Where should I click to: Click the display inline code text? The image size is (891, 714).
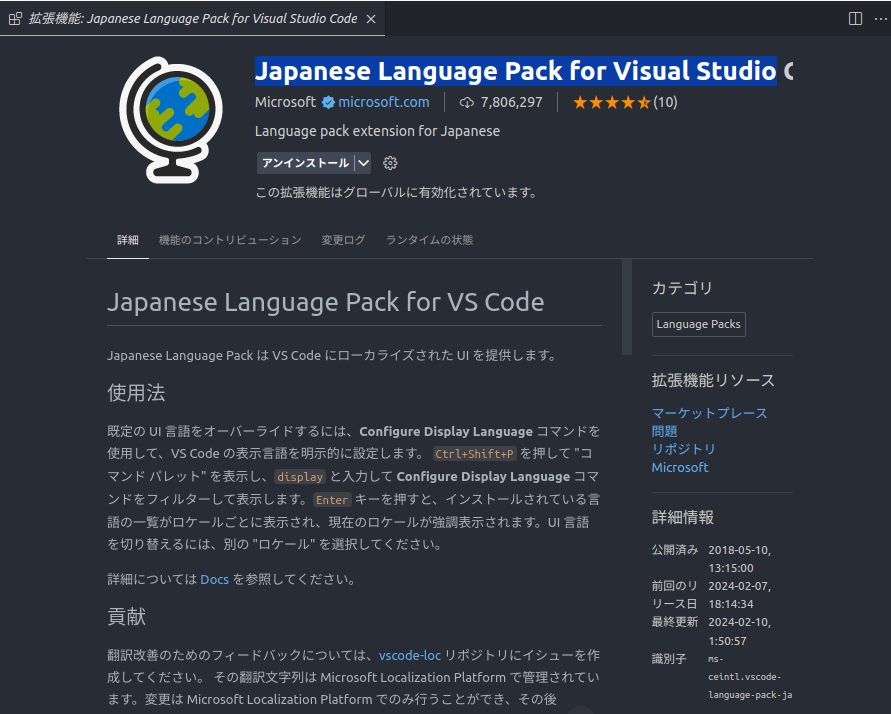(300, 477)
